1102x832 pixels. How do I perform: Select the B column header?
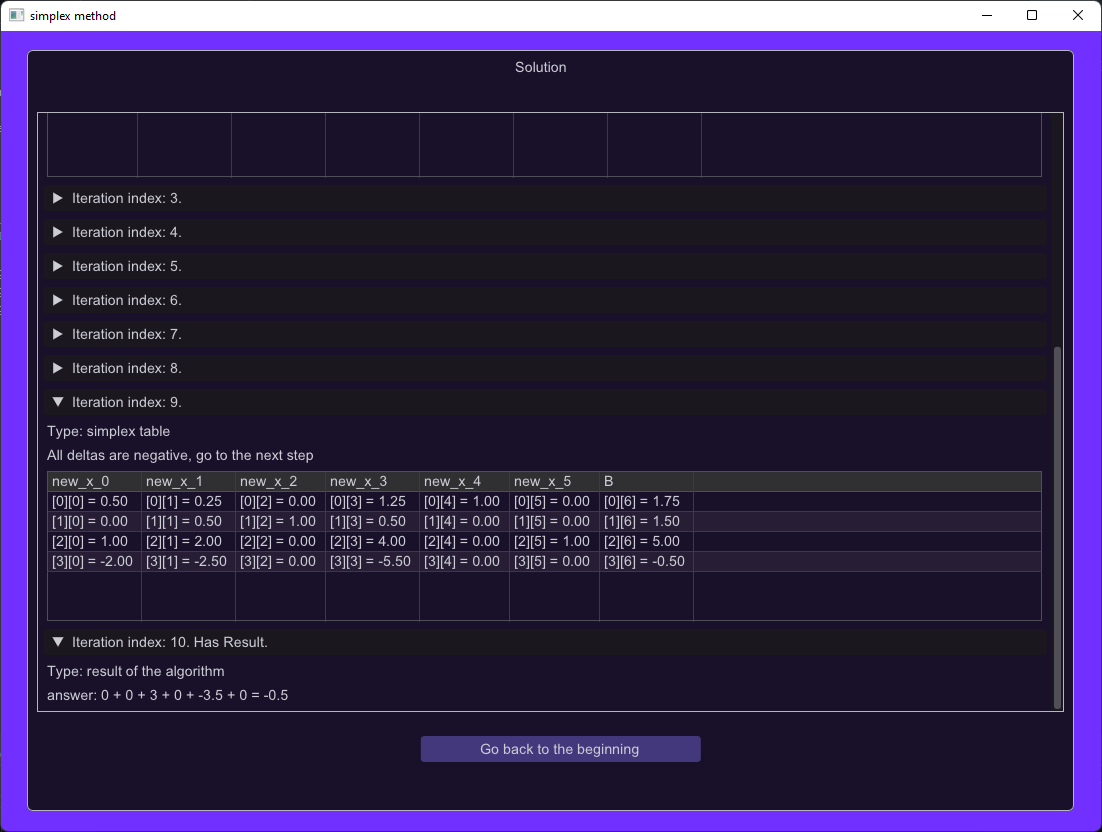coord(646,481)
